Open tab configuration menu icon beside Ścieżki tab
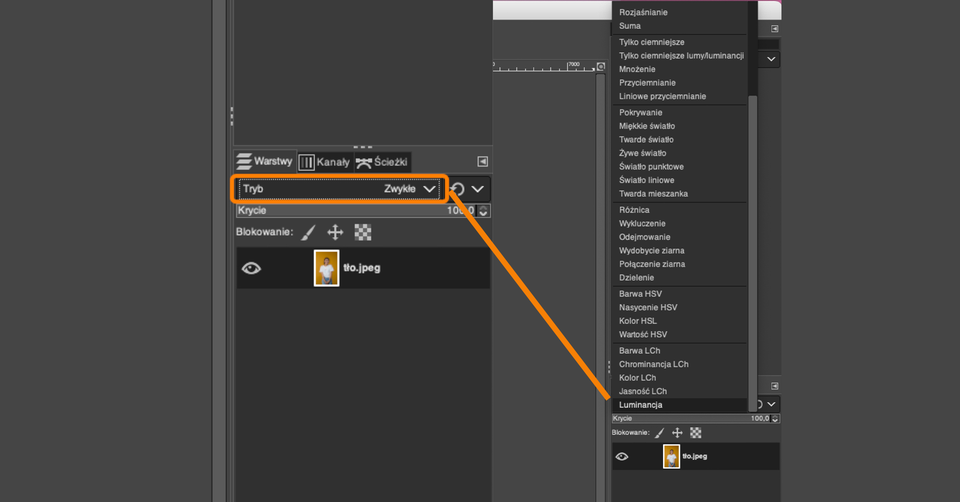960x502 pixels. 482,161
